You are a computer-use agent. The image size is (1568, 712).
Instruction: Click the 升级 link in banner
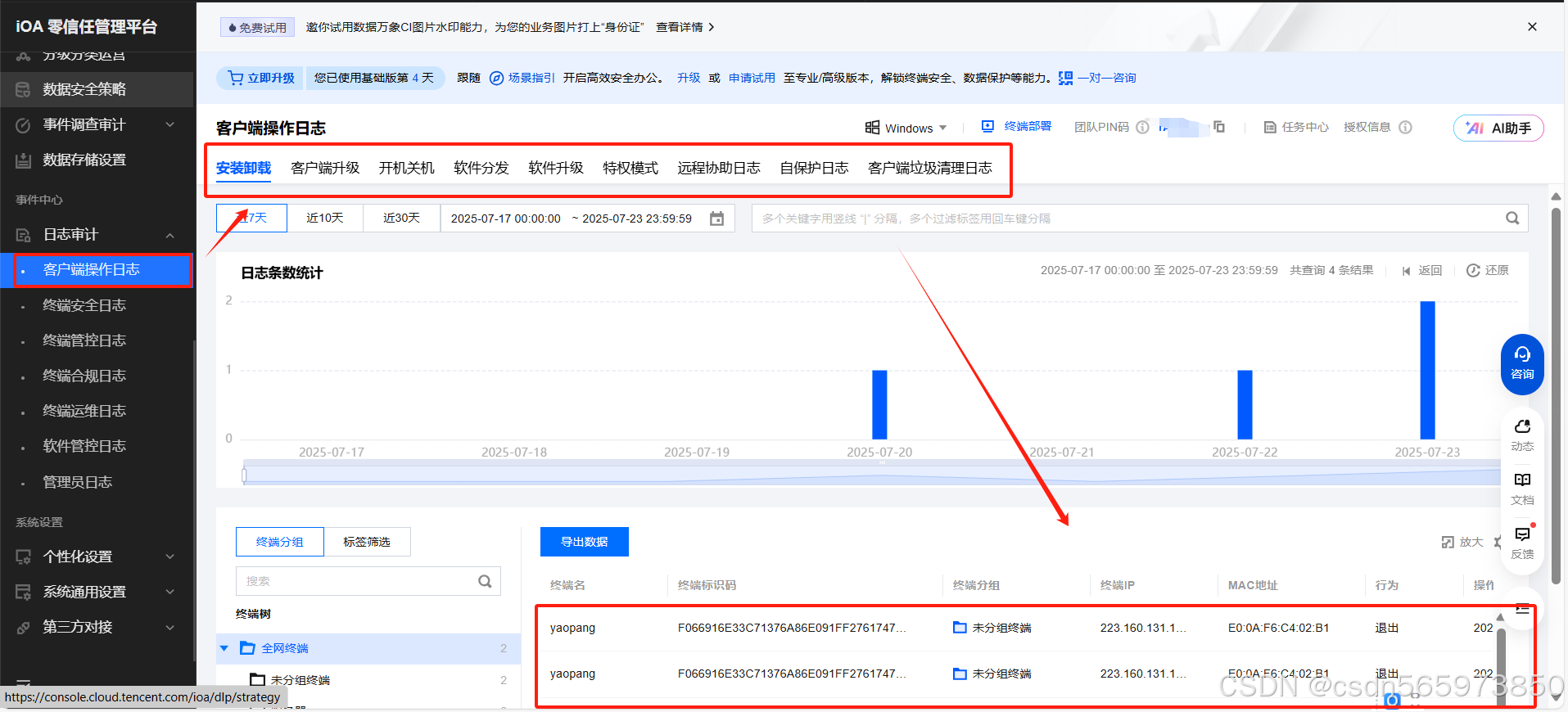[689, 78]
